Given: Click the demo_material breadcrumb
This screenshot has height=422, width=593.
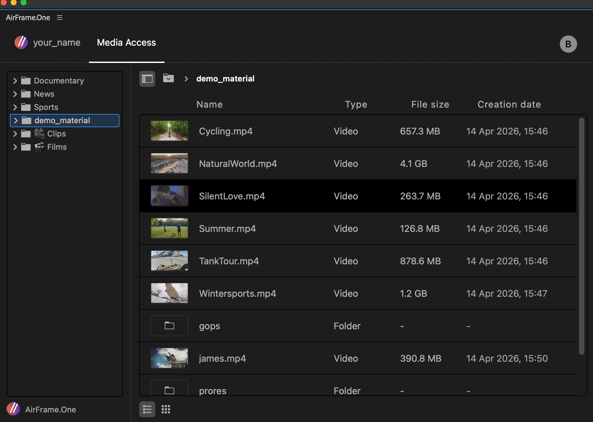Looking at the screenshot, I should pos(225,79).
